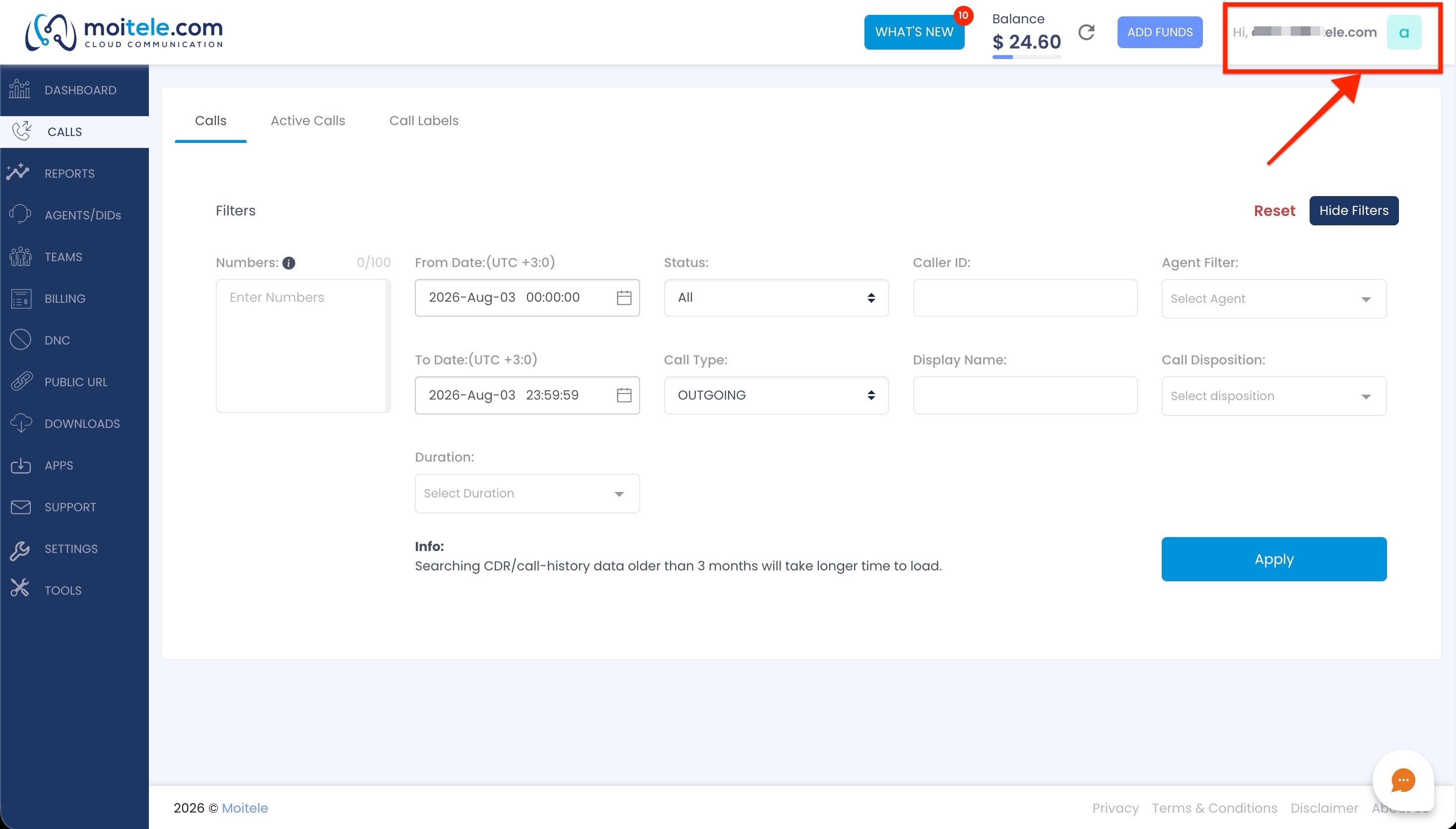Image resolution: width=1456 pixels, height=829 pixels.
Task: Click the ADD FUNDS button
Action: tap(1160, 32)
